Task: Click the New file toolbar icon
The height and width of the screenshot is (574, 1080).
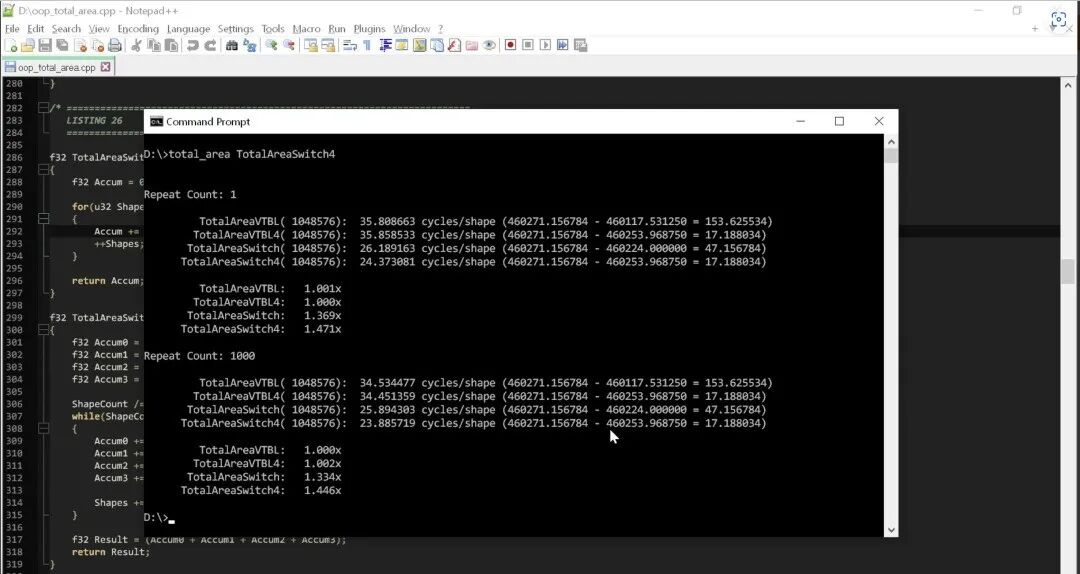Action: [11, 45]
